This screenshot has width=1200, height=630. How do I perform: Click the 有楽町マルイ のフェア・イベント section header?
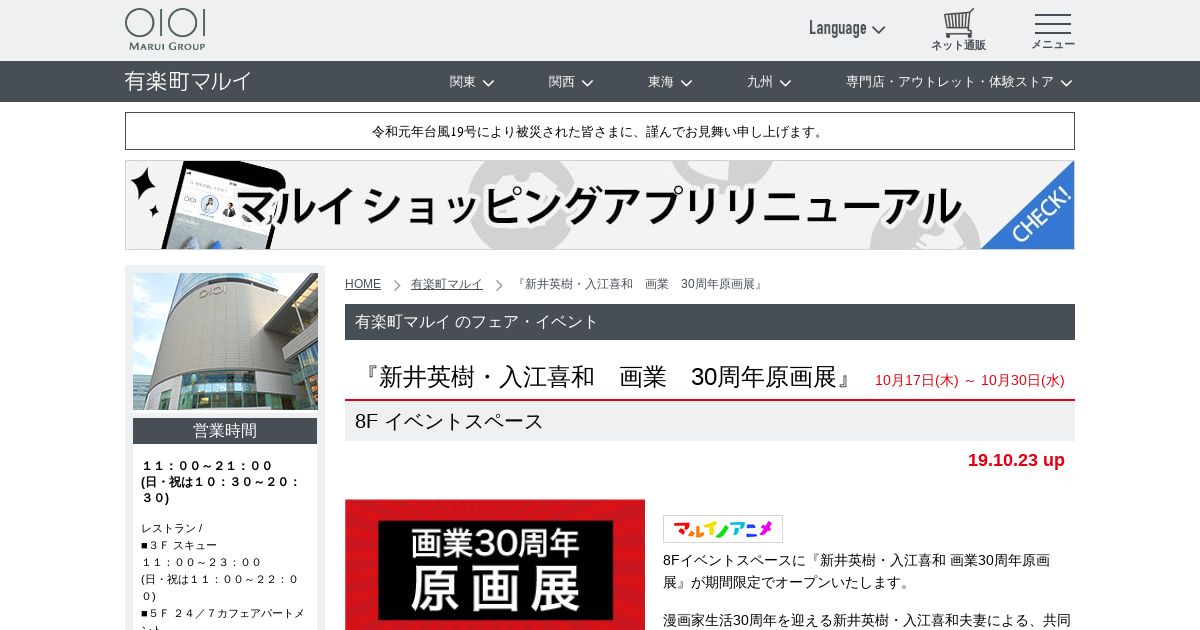coord(710,322)
